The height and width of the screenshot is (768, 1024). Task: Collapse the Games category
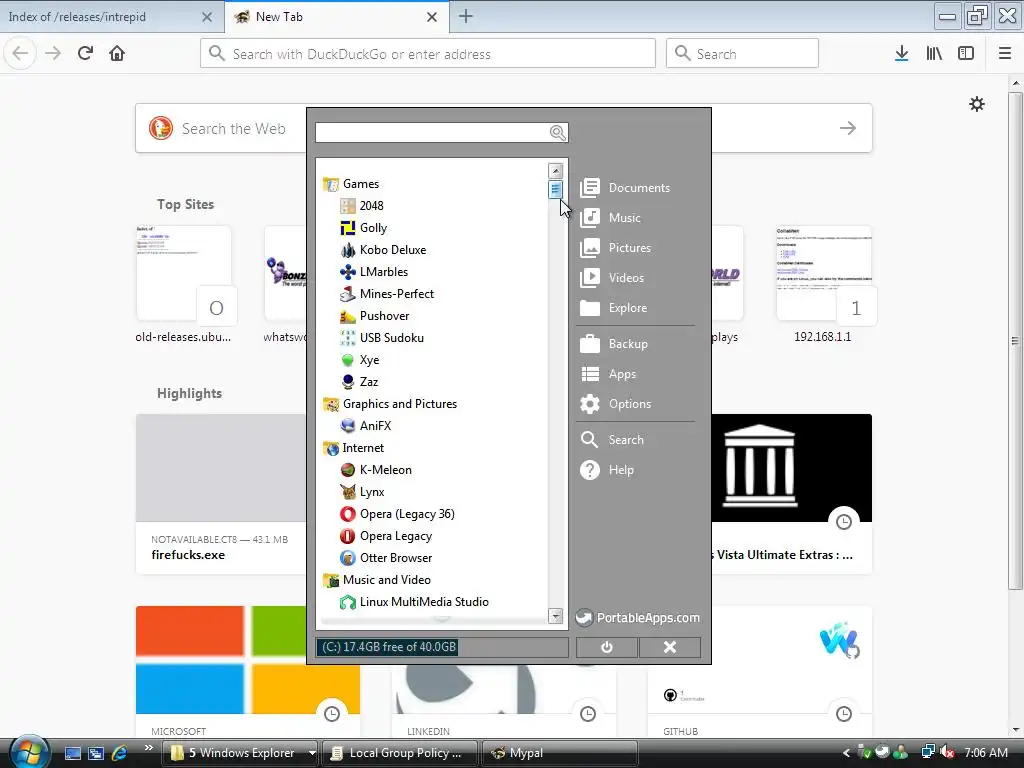pos(351,184)
